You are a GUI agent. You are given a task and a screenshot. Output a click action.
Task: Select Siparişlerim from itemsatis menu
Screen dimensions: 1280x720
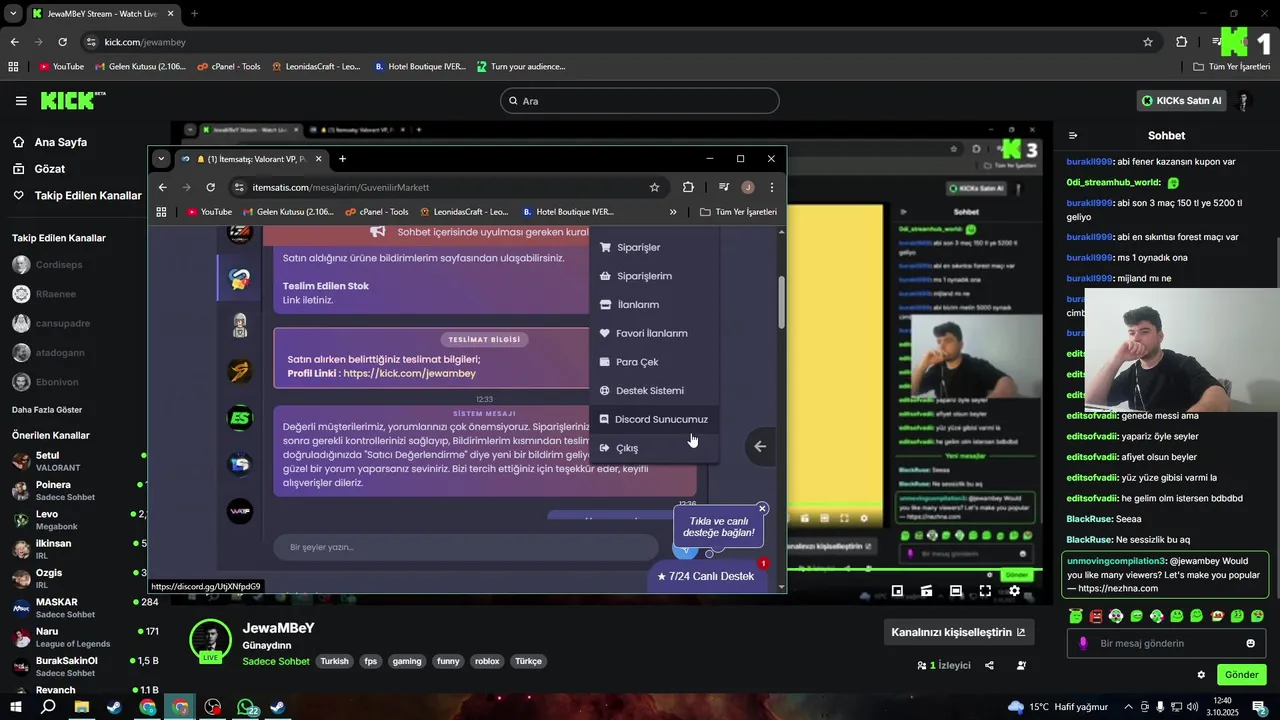click(x=654, y=276)
